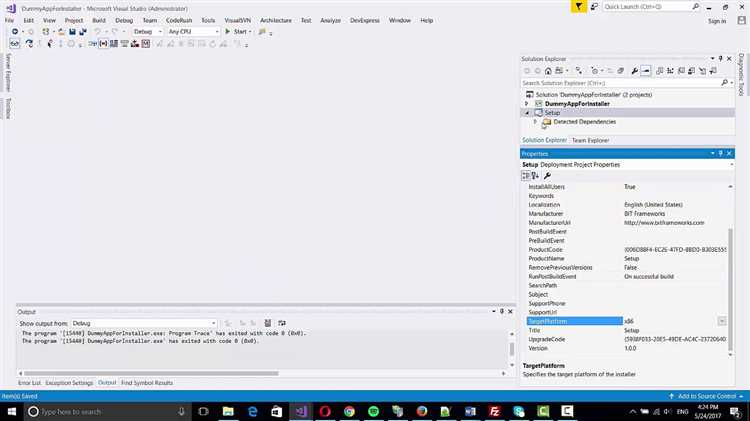Click the Output panel horizontal scrollbar
Image resolution: width=750 pixels, height=421 pixels.
(x=151, y=373)
